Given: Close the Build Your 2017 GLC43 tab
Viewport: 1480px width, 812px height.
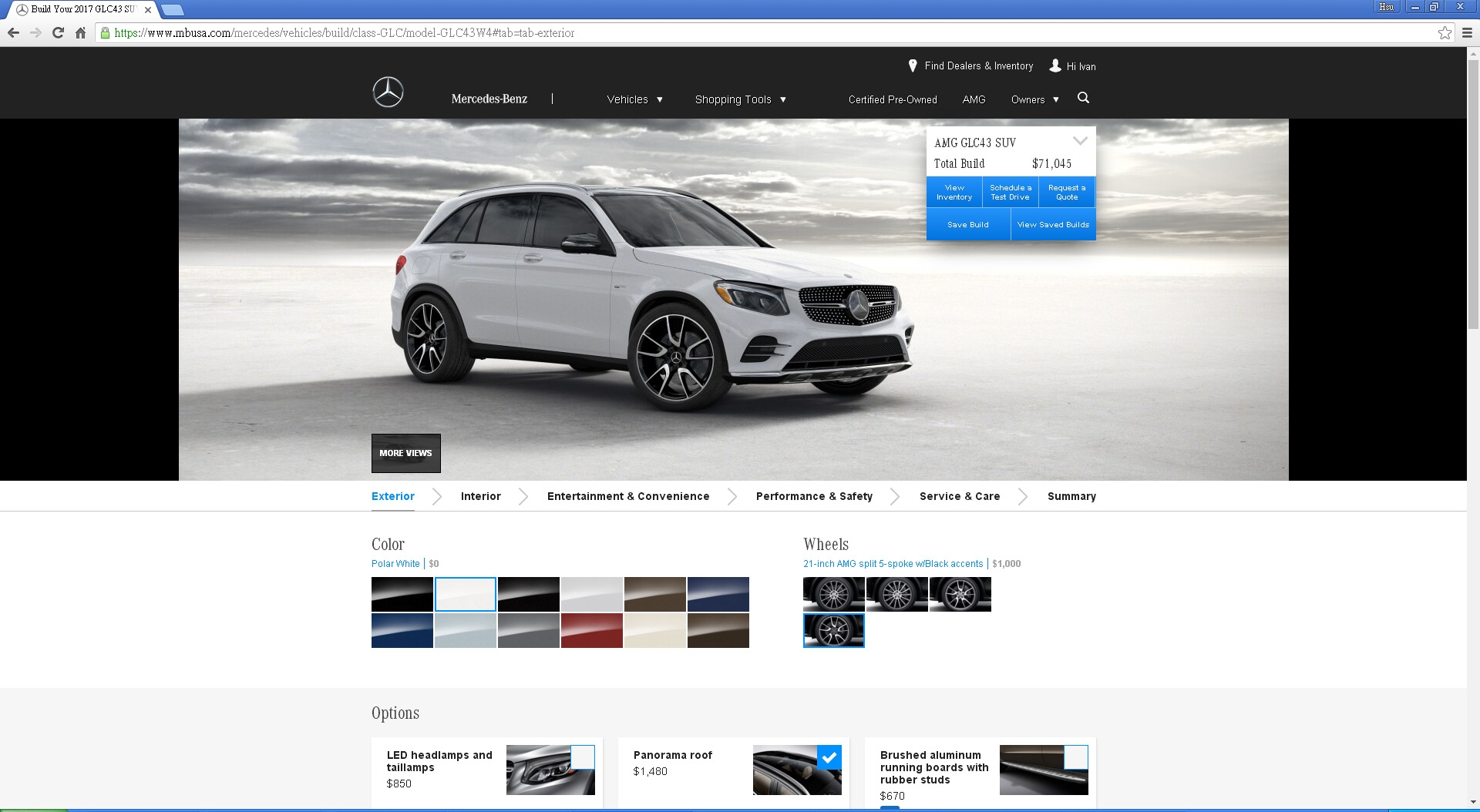Looking at the screenshot, I should (x=148, y=10).
